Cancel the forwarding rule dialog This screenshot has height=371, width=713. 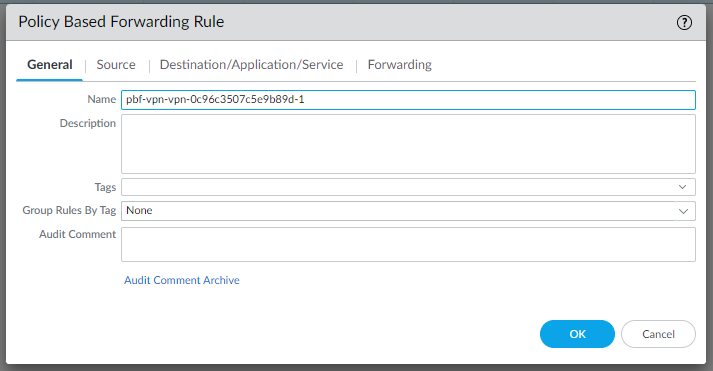tap(658, 334)
